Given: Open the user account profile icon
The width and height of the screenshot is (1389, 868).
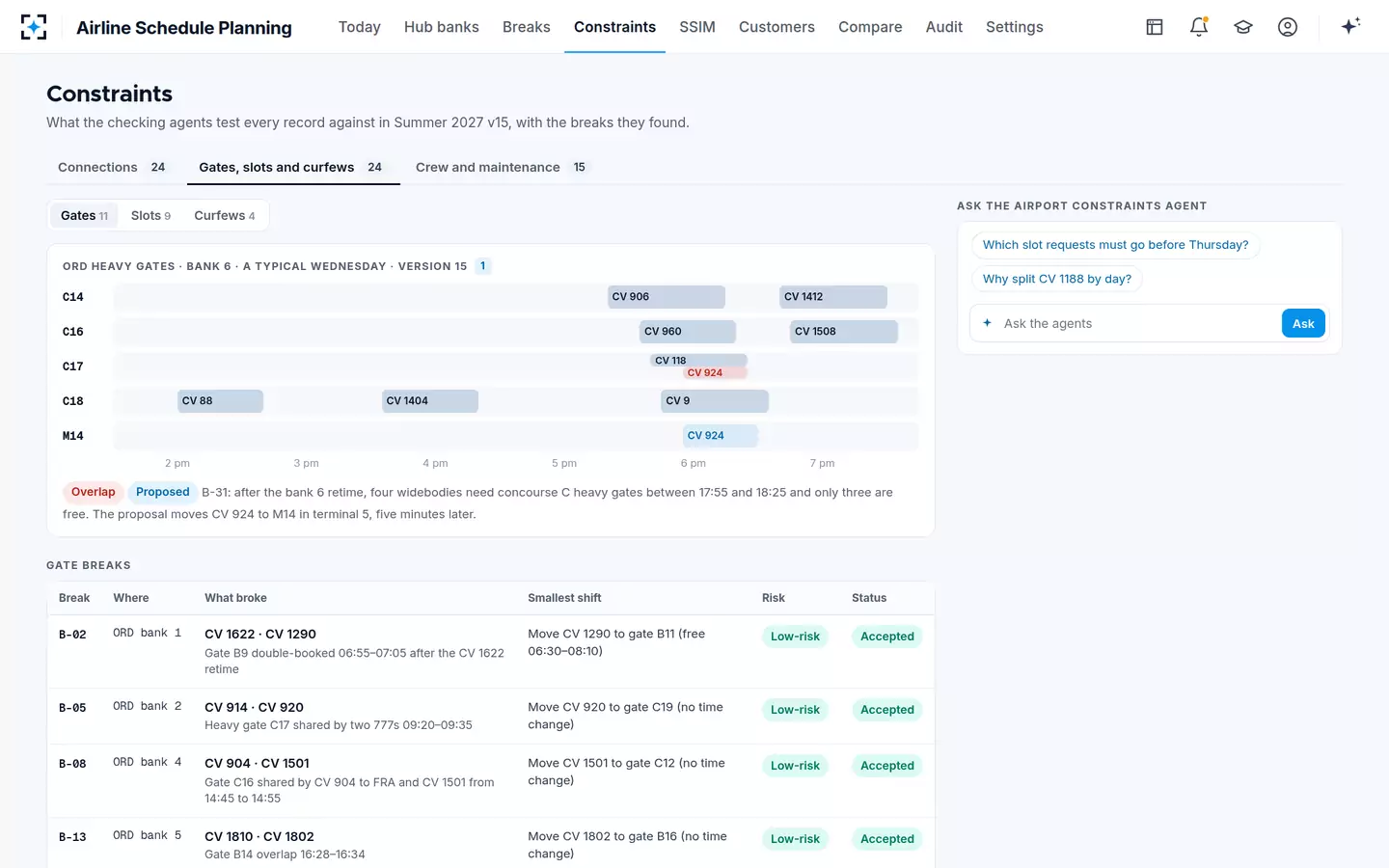Looking at the screenshot, I should 1288,27.
